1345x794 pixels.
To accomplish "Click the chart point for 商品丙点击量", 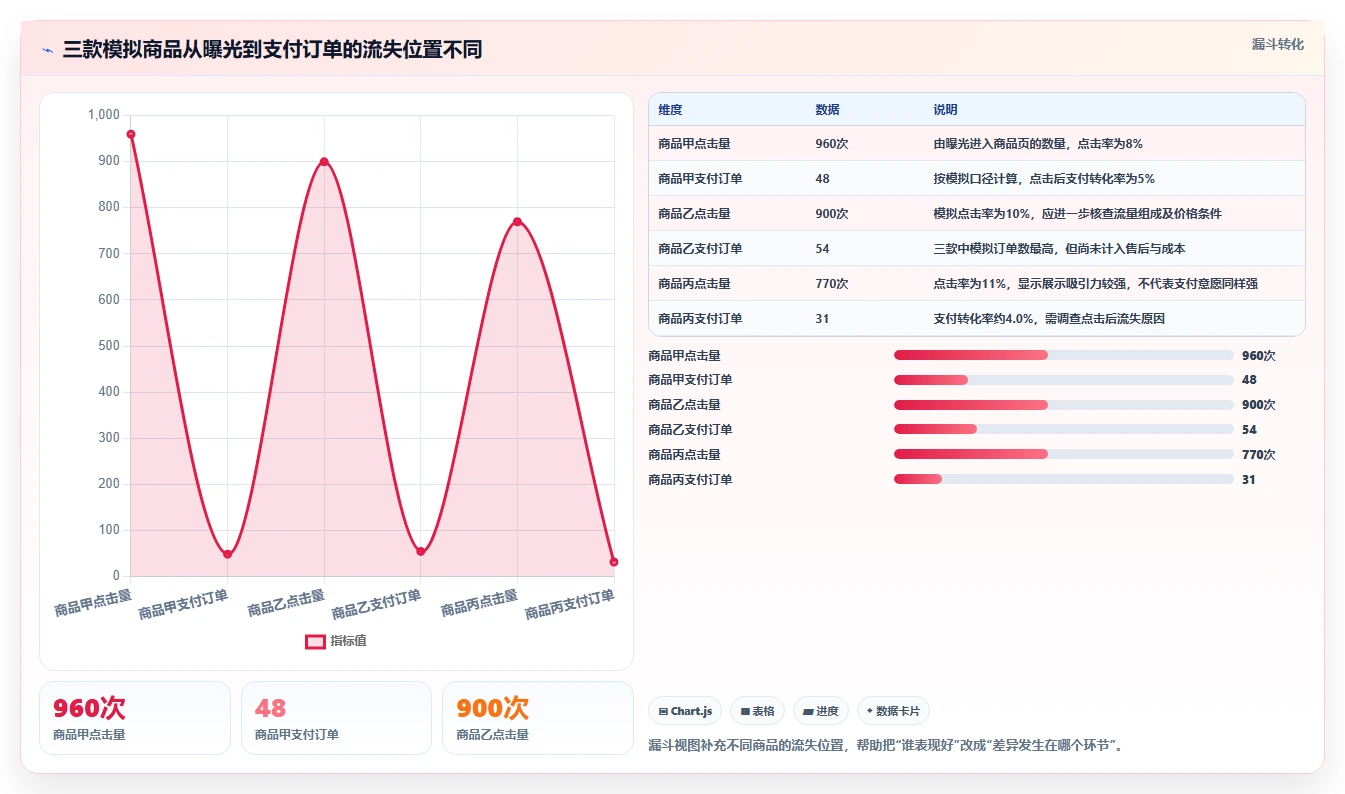I will [517, 222].
